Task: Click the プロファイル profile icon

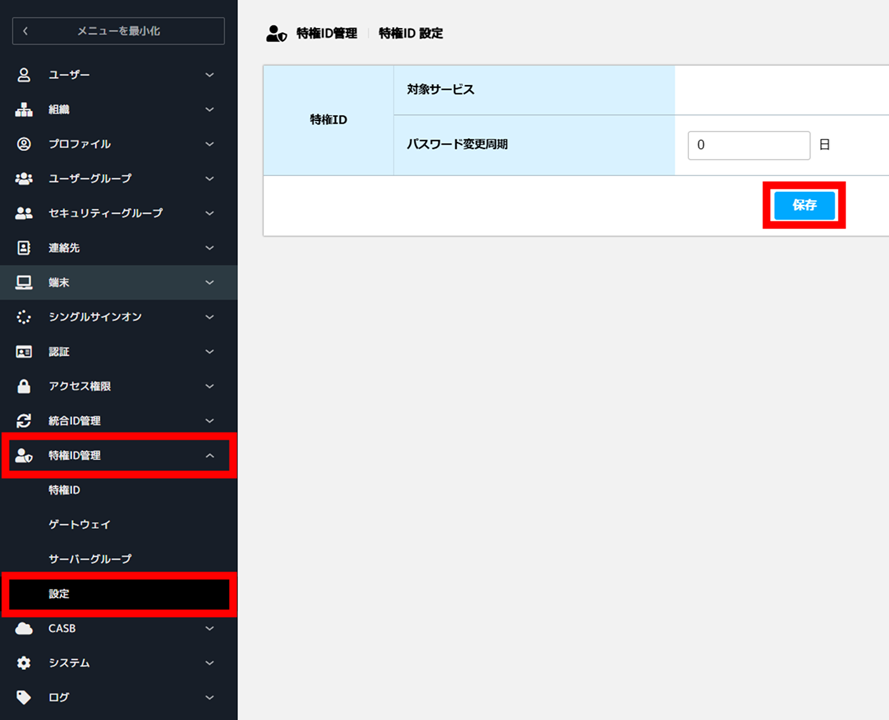Action: tap(24, 144)
